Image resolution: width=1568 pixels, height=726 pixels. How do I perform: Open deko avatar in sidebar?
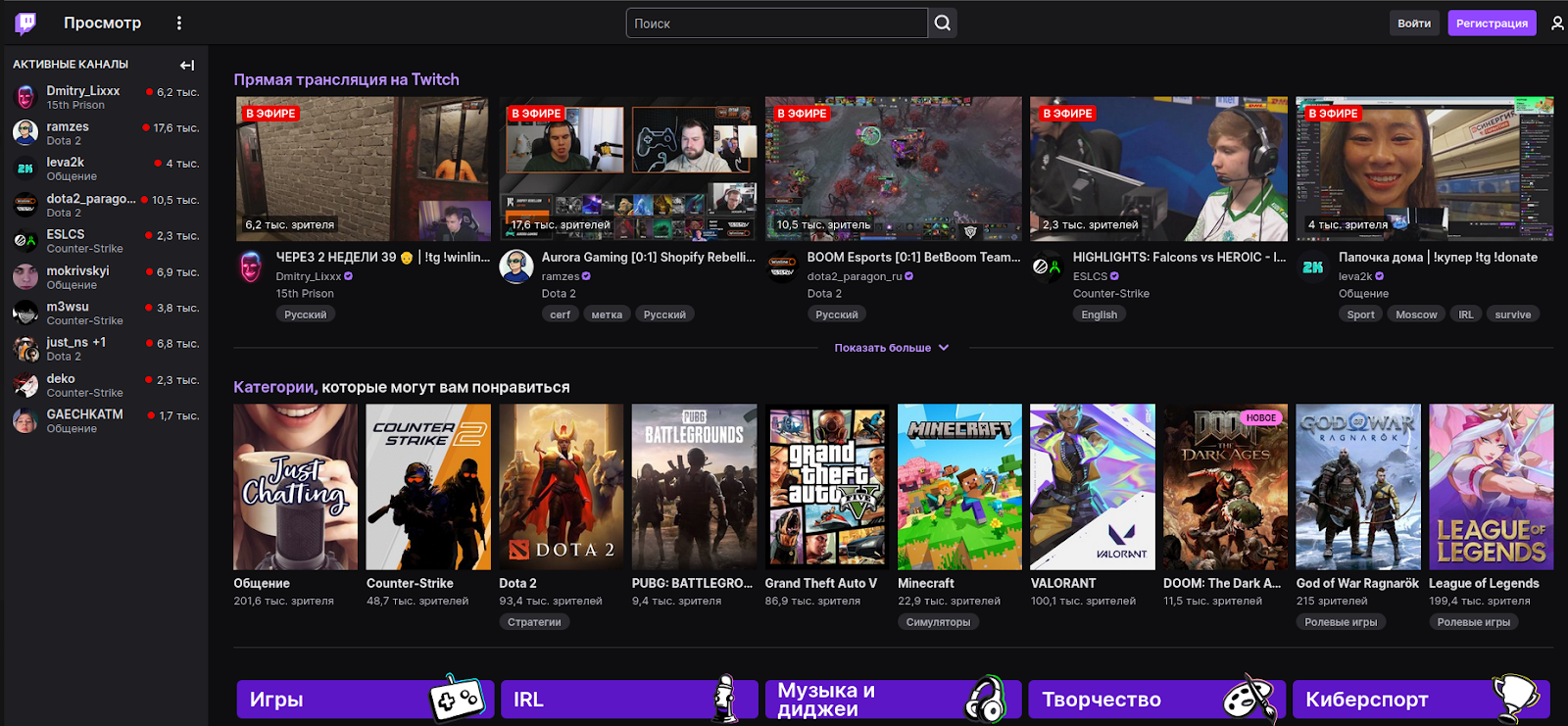coord(25,385)
